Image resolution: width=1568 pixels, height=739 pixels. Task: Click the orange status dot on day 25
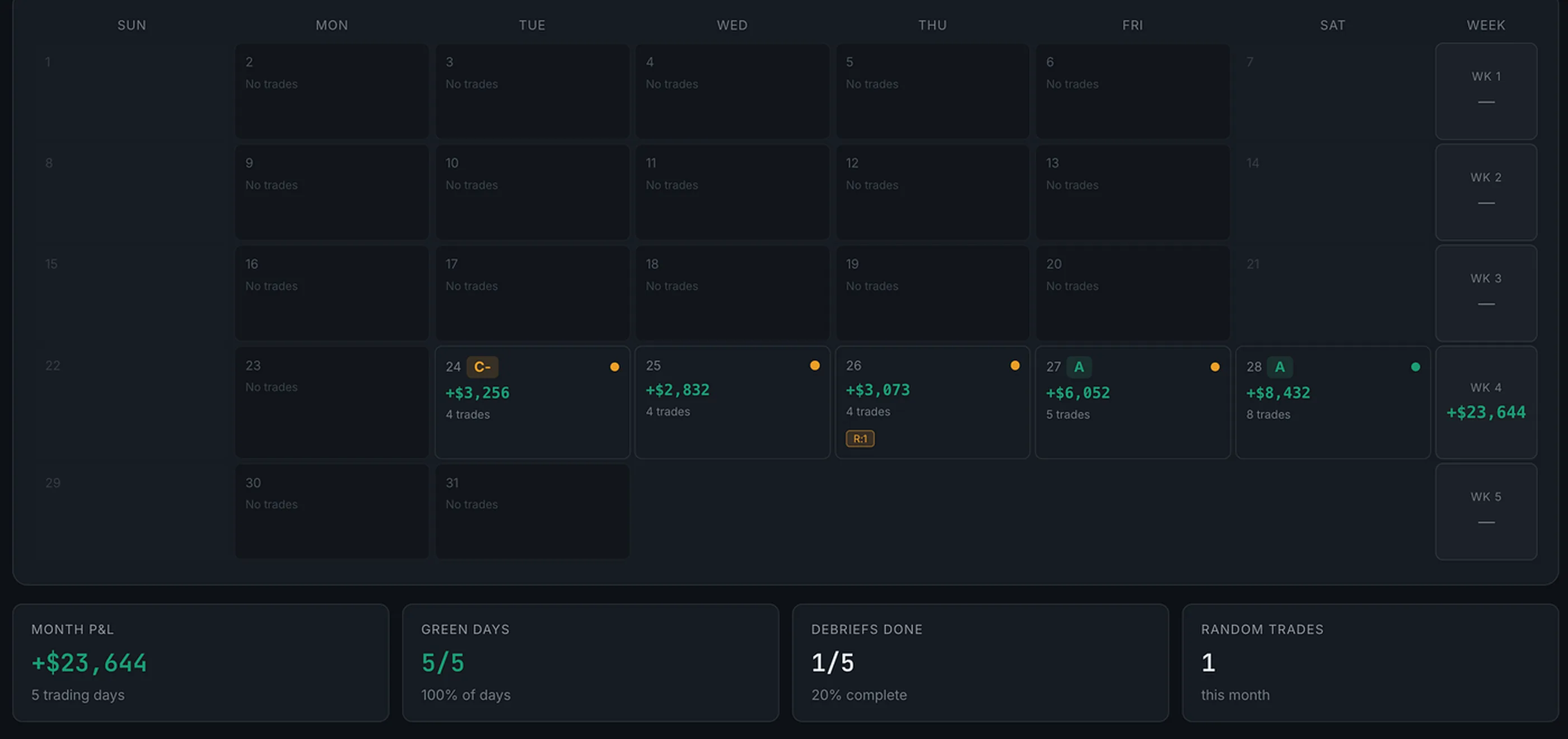(814, 365)
